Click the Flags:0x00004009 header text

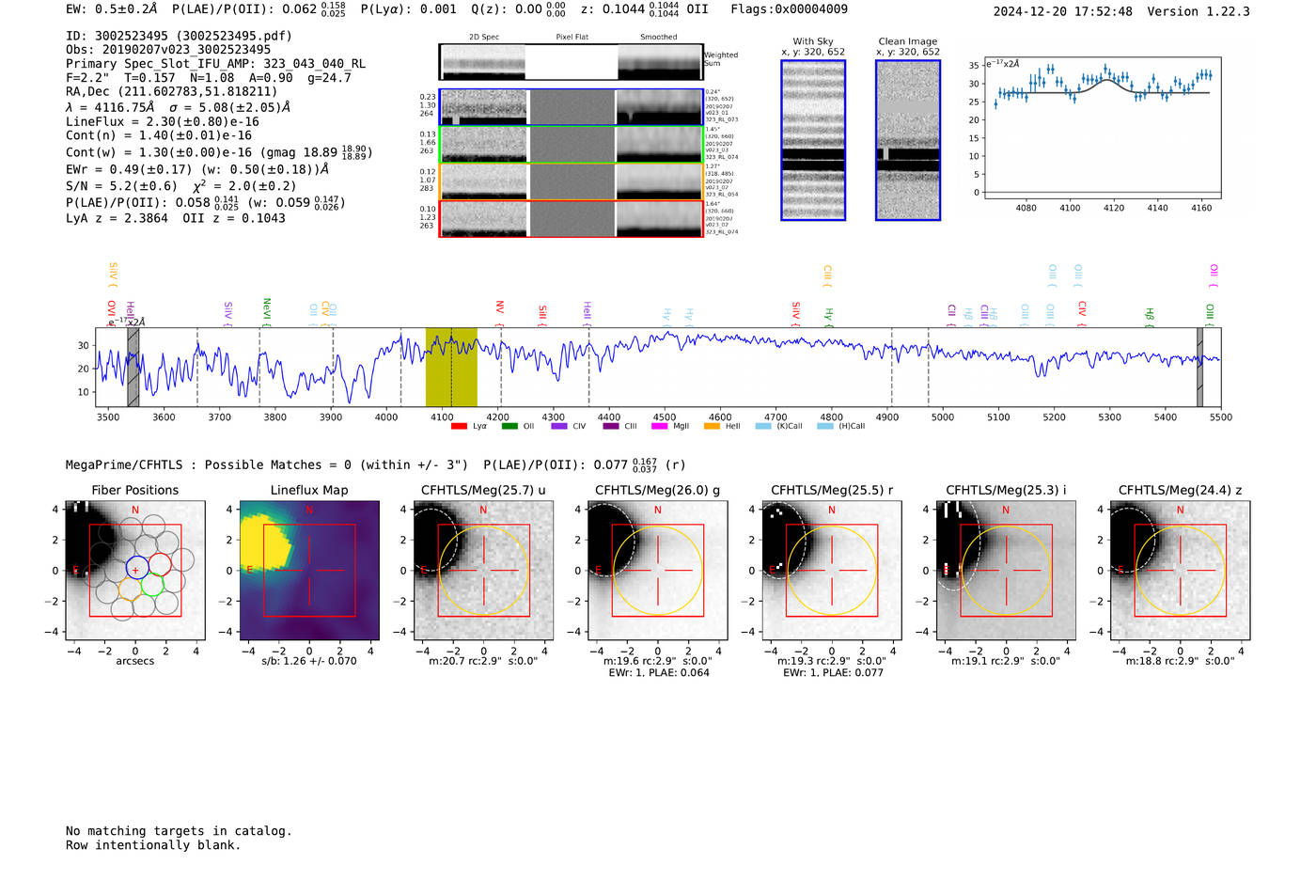(789, 8)
